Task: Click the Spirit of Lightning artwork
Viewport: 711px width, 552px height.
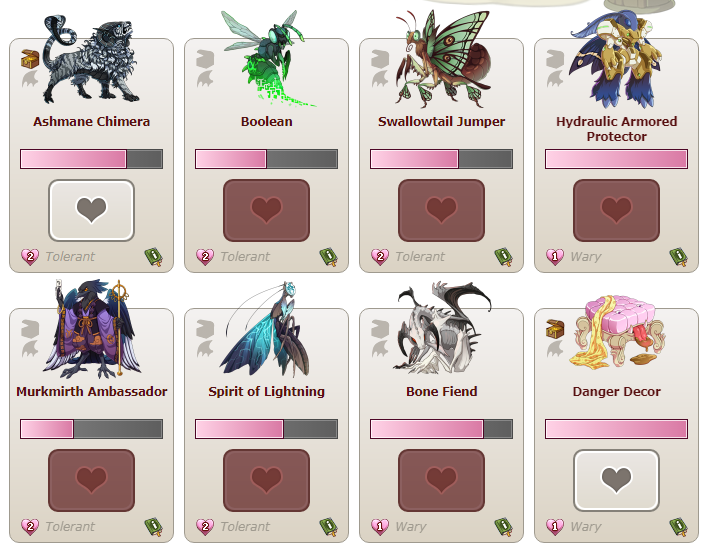Action: click(267, 330)
